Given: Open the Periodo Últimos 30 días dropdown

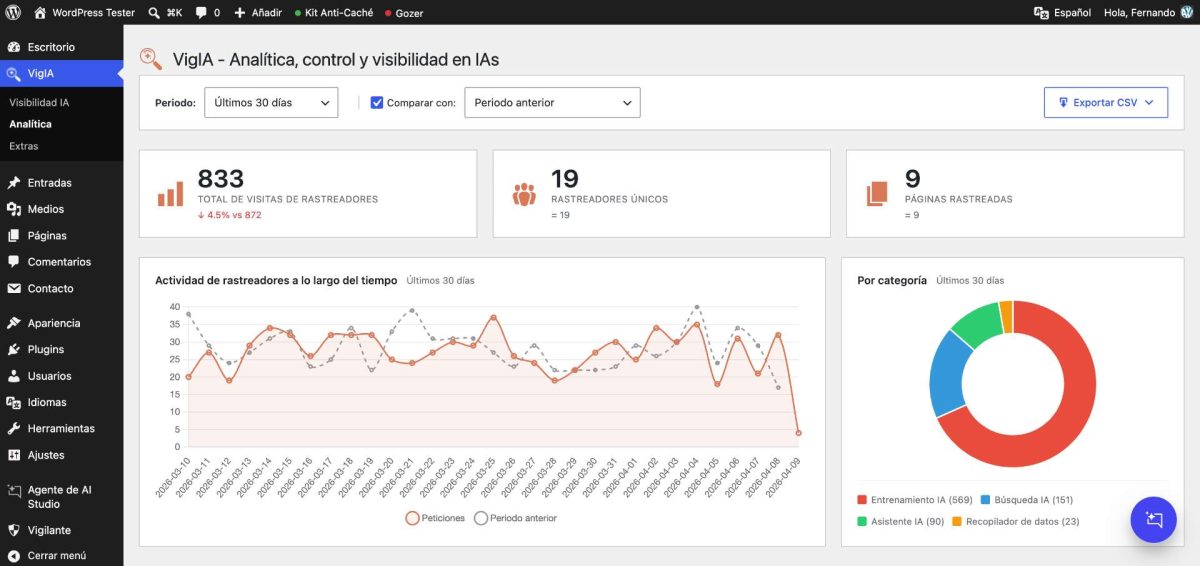Looking at the screenshot, I should click(x=271, y=103).
